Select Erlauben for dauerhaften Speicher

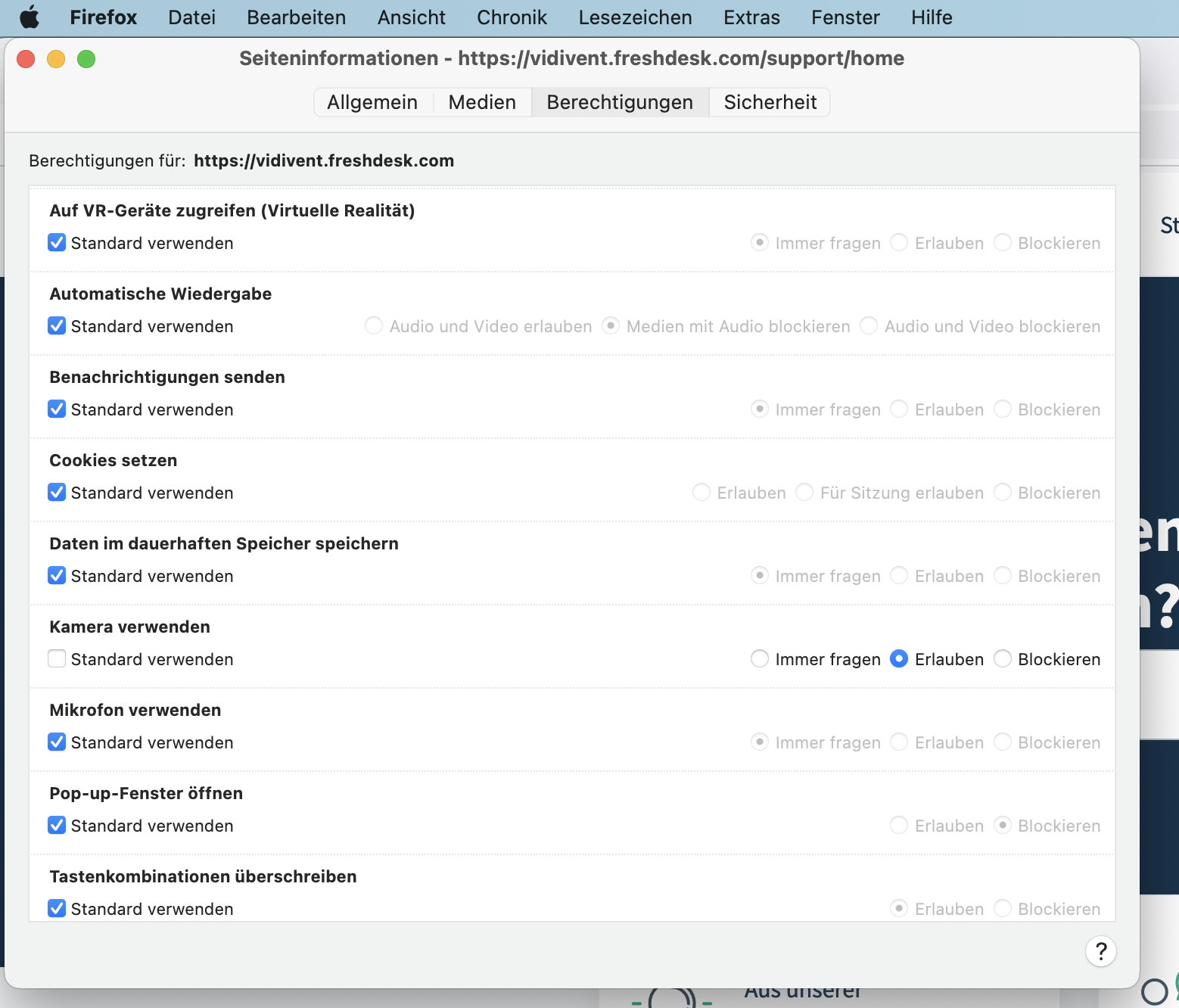pos(899,575)
